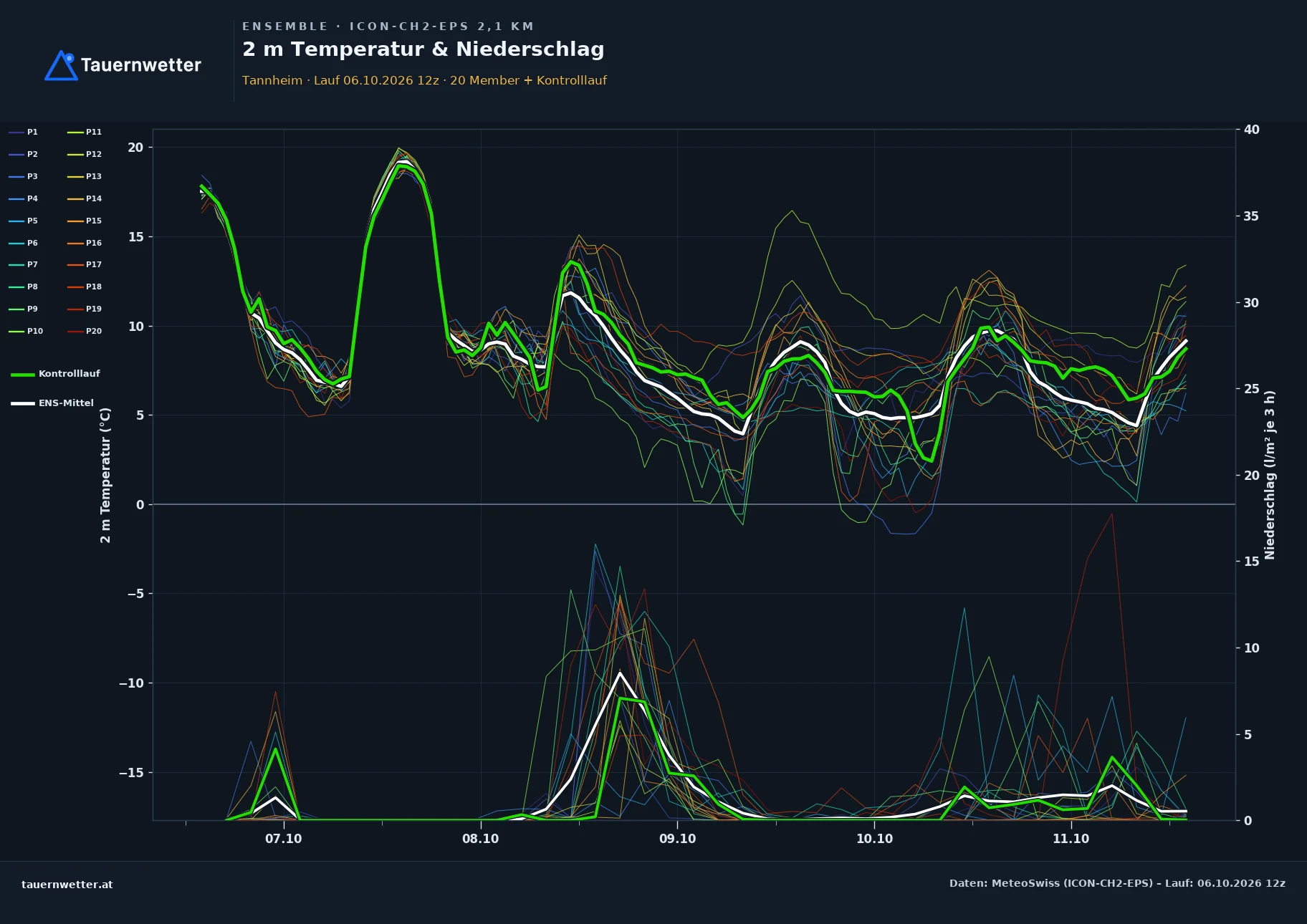This screenshot has height=924, width=1307.
Task: Click the −15 tick on temperature axis
Action: 131,773
